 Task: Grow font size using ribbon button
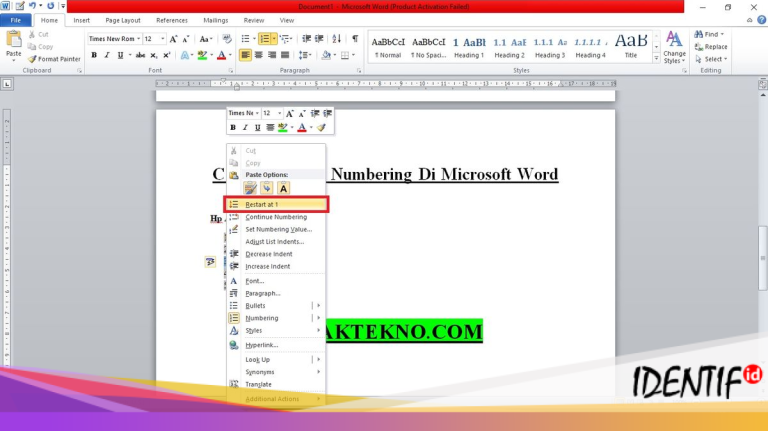click(x=173, y=39)
